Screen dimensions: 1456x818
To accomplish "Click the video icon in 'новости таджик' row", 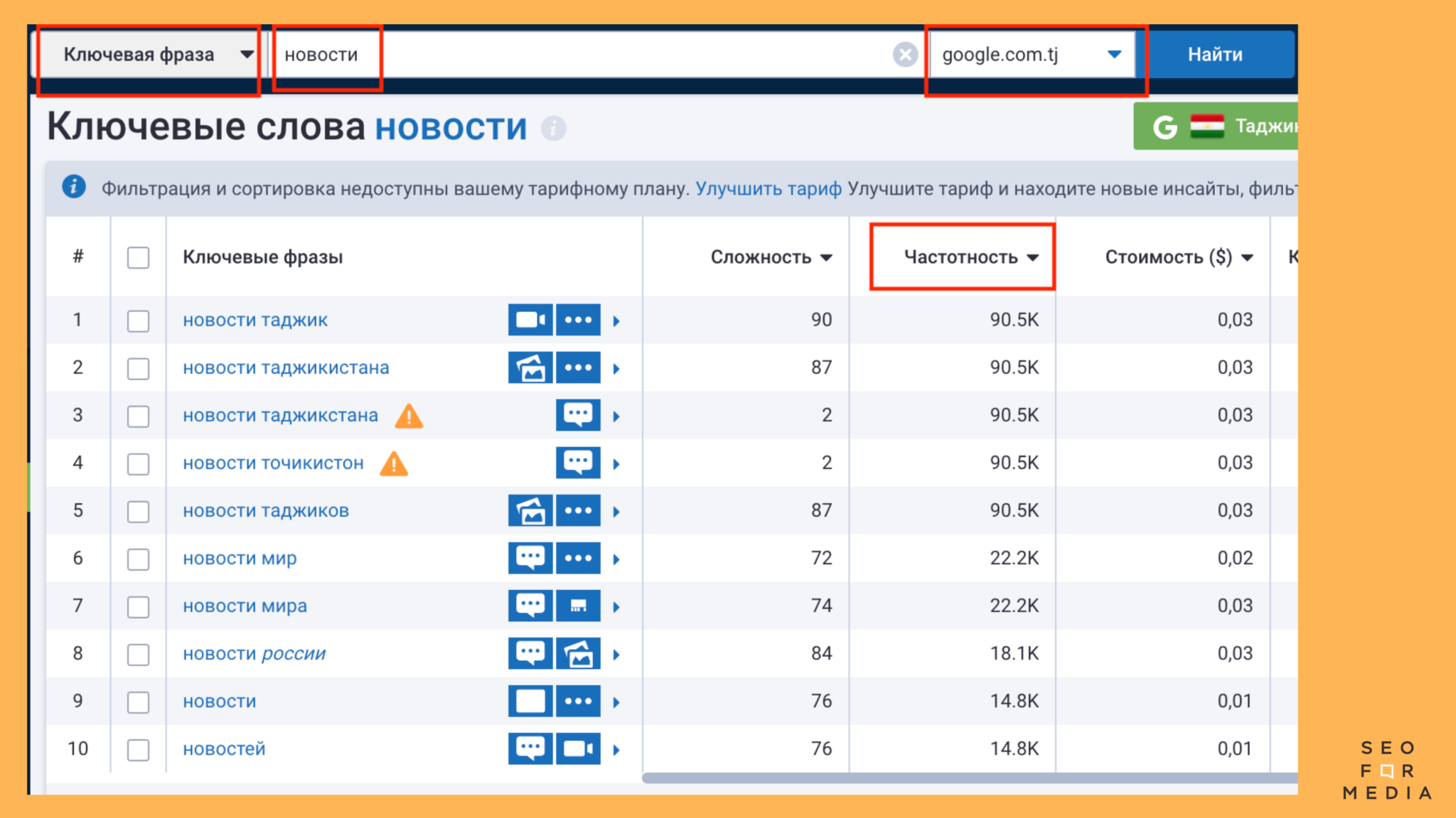I will 530,320.
